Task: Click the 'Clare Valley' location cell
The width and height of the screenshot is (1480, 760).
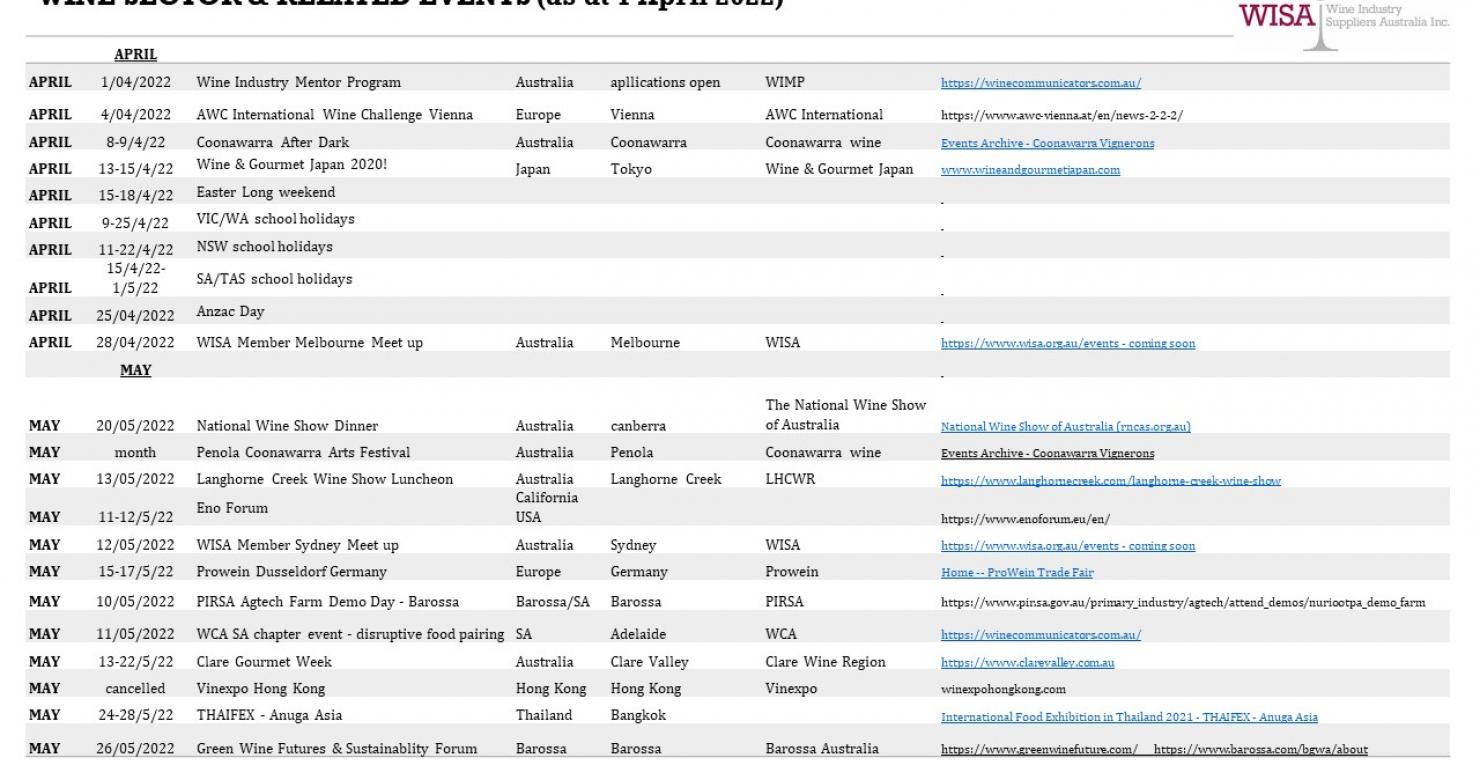Action: (x=649, y=661)
